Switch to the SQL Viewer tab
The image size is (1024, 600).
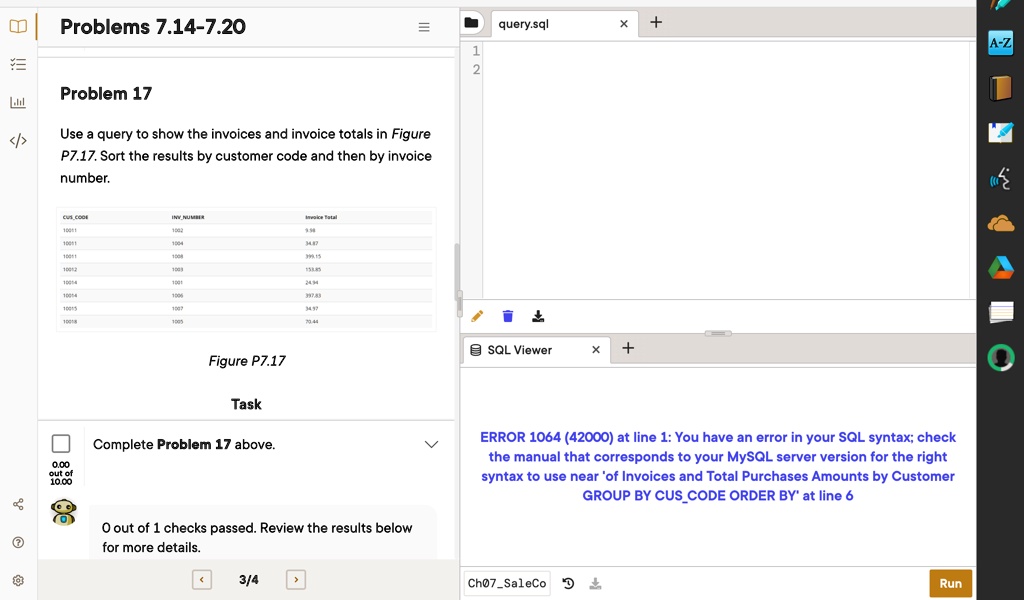519,350
